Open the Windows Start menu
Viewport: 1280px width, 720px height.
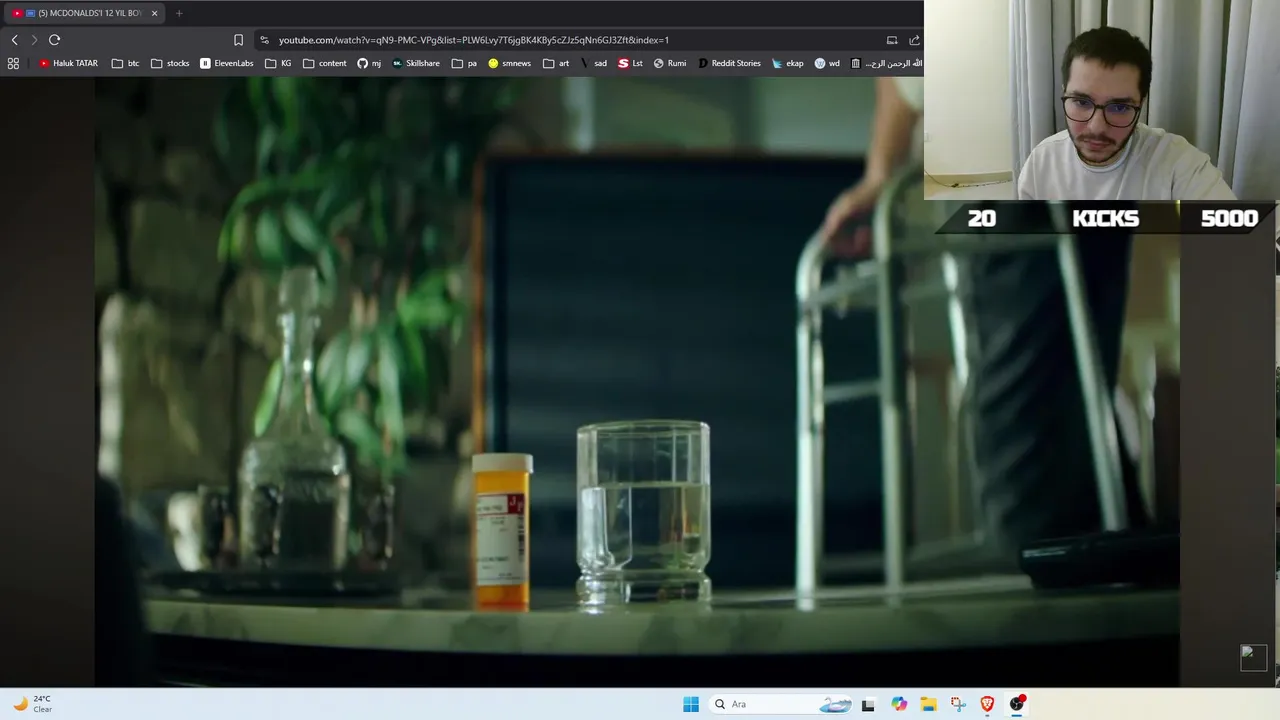[691, 704]
